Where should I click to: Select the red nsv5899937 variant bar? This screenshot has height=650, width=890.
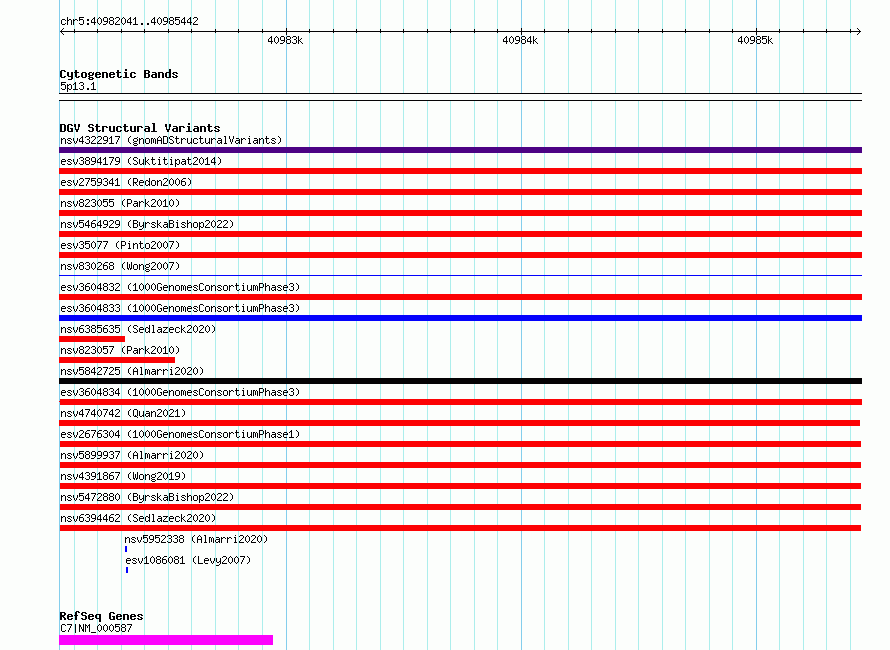[x=460, y=465]
